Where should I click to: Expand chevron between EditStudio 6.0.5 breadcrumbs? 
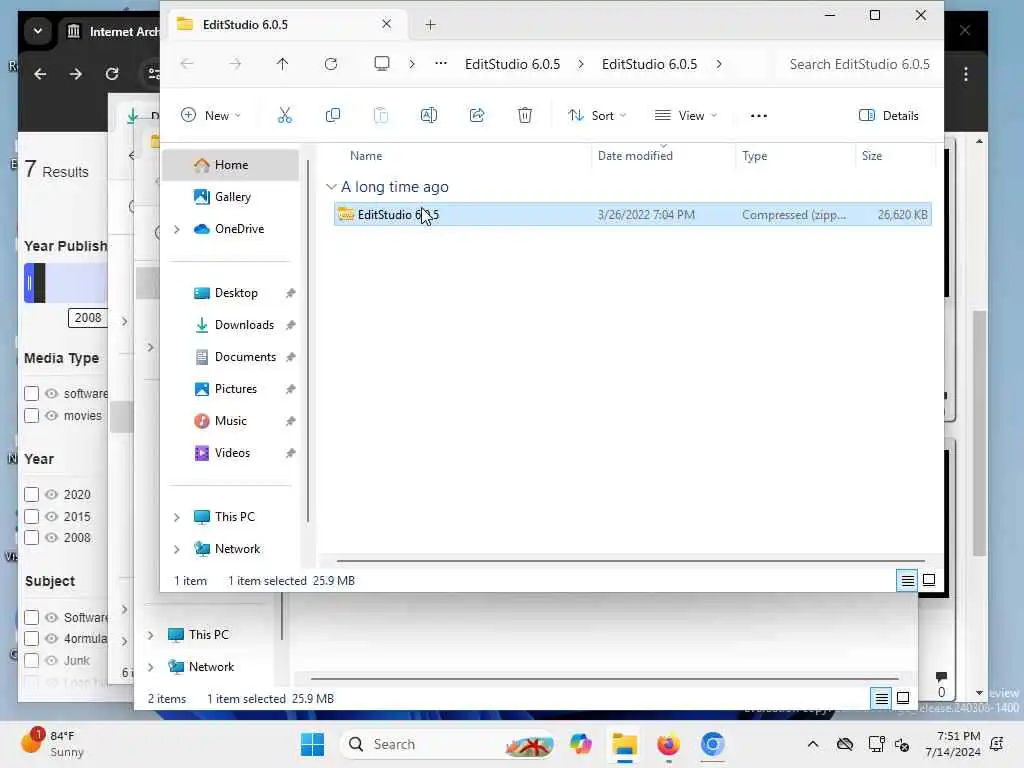tap(581, 64)
